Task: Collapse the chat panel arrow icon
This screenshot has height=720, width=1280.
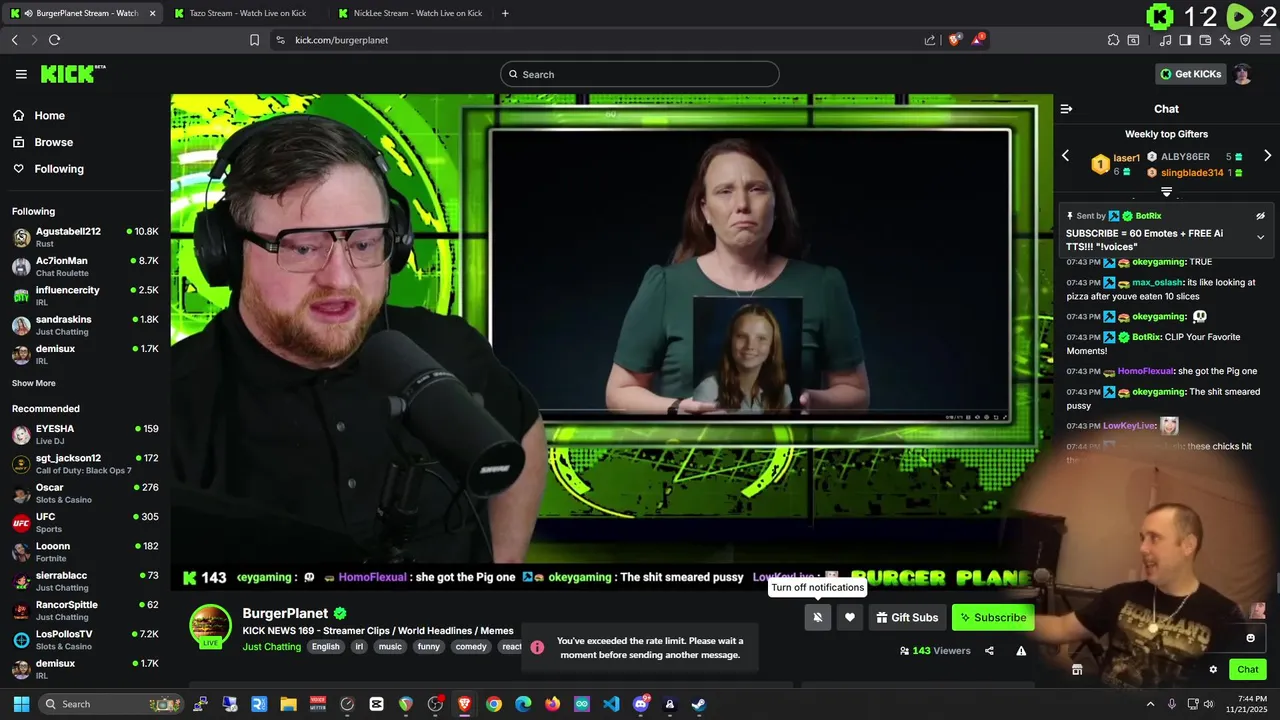Action: (1066, 109)
